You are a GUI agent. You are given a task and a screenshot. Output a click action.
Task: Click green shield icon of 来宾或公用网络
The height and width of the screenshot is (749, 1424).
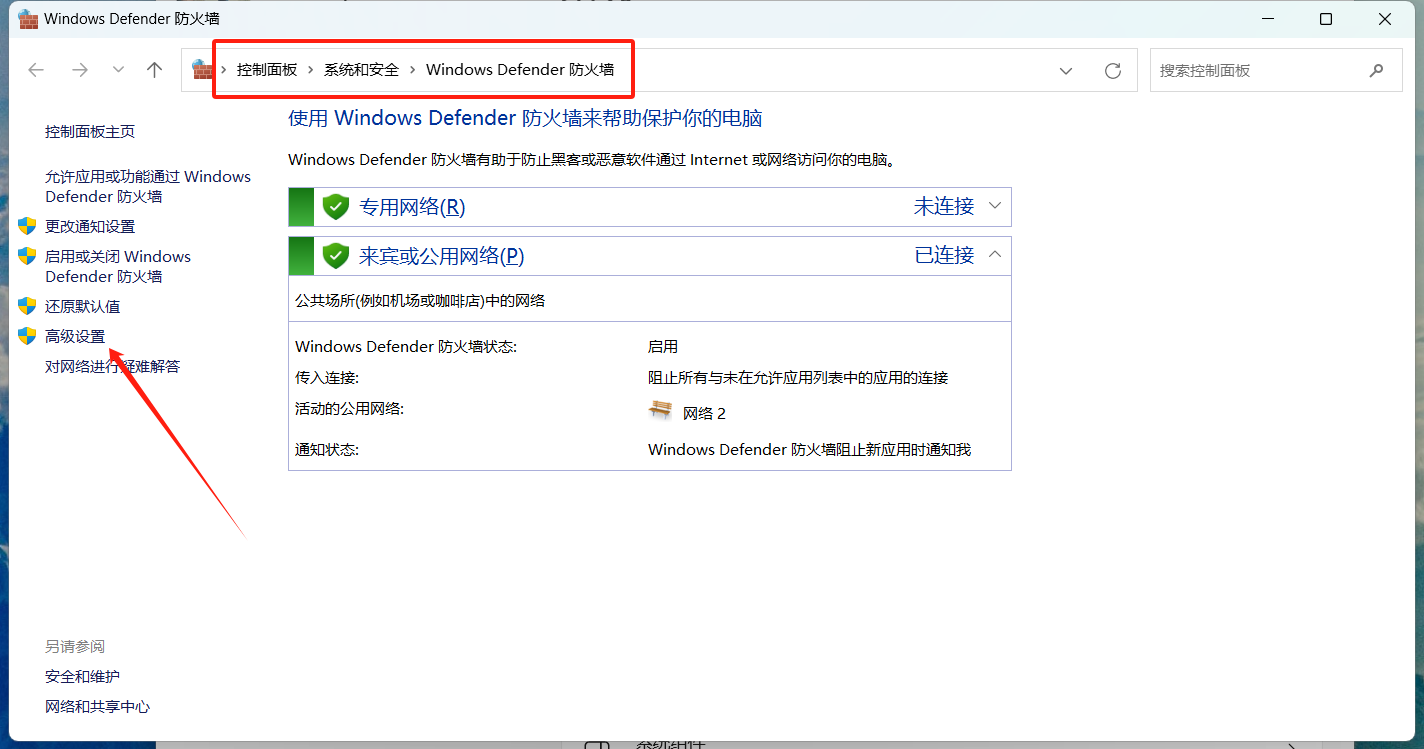[x=335, y=256]
